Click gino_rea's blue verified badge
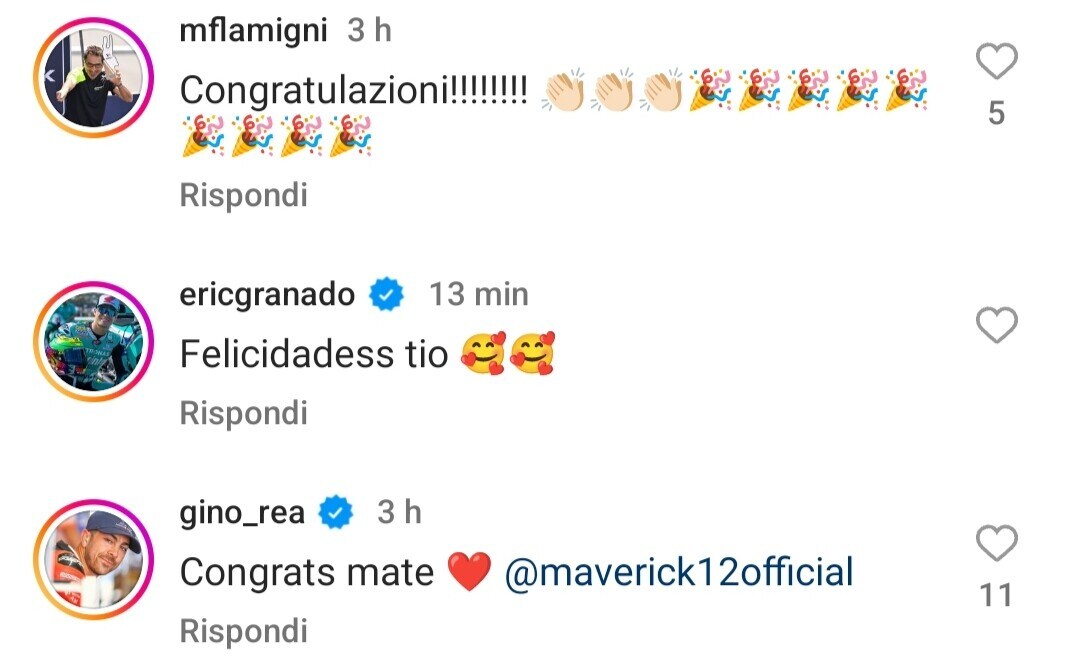The height and width of the screenshot is (668, 1080). 336,514
